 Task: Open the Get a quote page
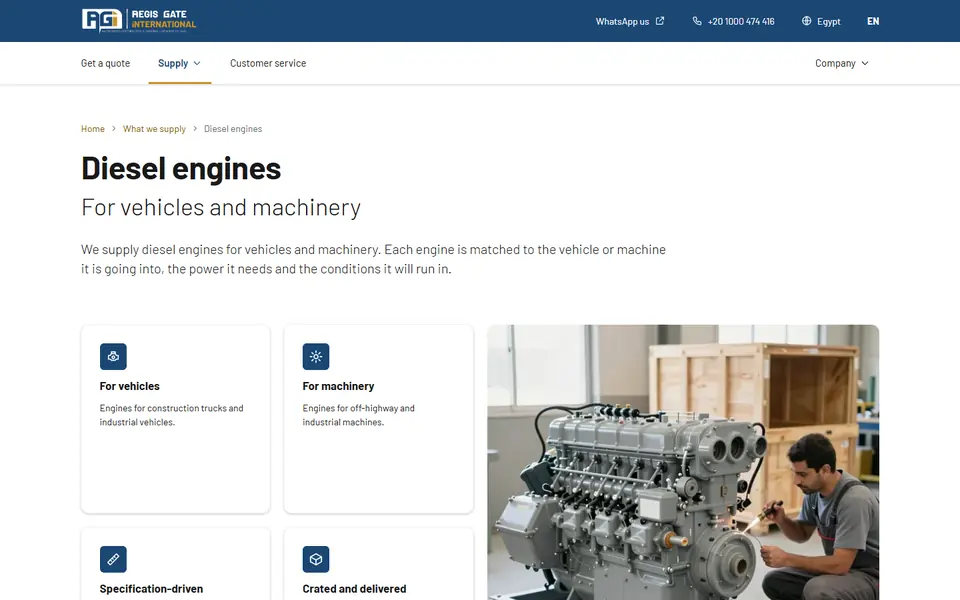(105, 63)
